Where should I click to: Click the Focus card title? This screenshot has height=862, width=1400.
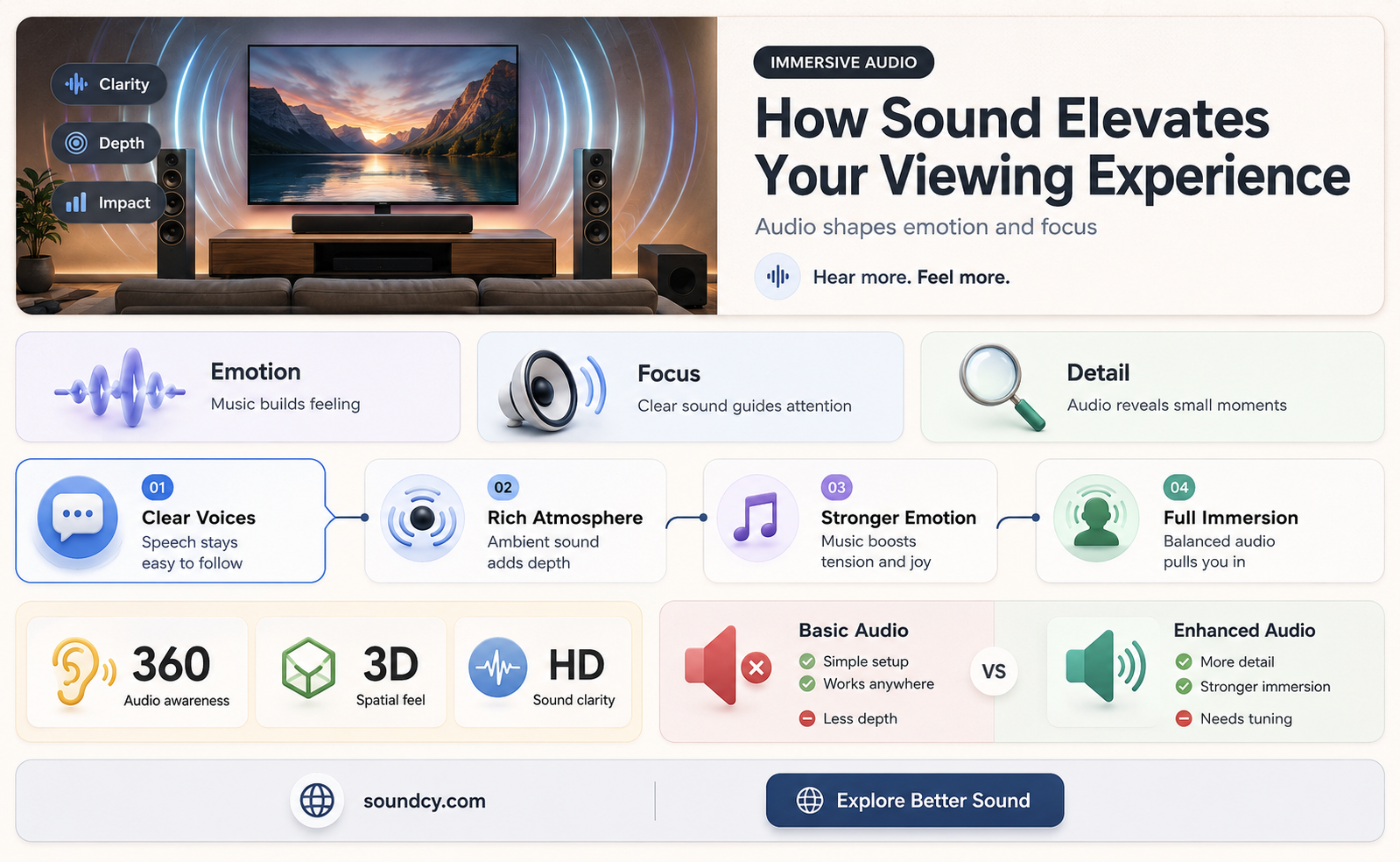pyautogui.click(x=669, y=374)
